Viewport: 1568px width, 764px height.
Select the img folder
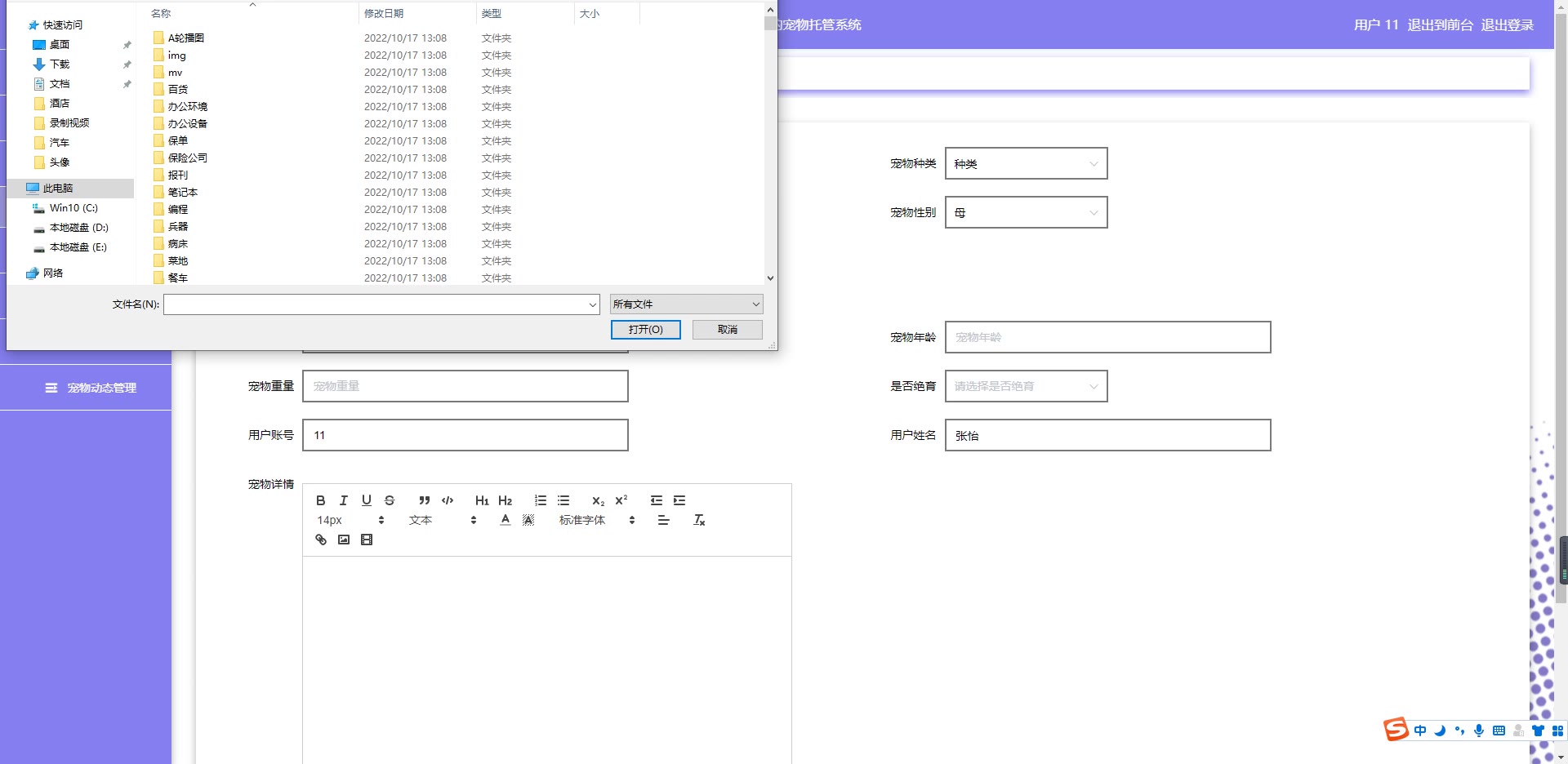pos(177,56)
